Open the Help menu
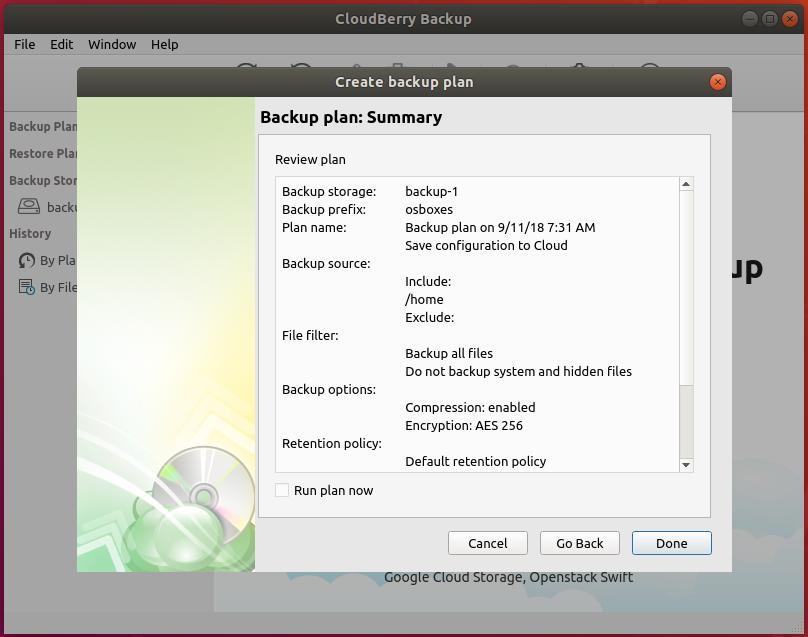The width and height of the screenshot is (808, 637). coord(164,45)
